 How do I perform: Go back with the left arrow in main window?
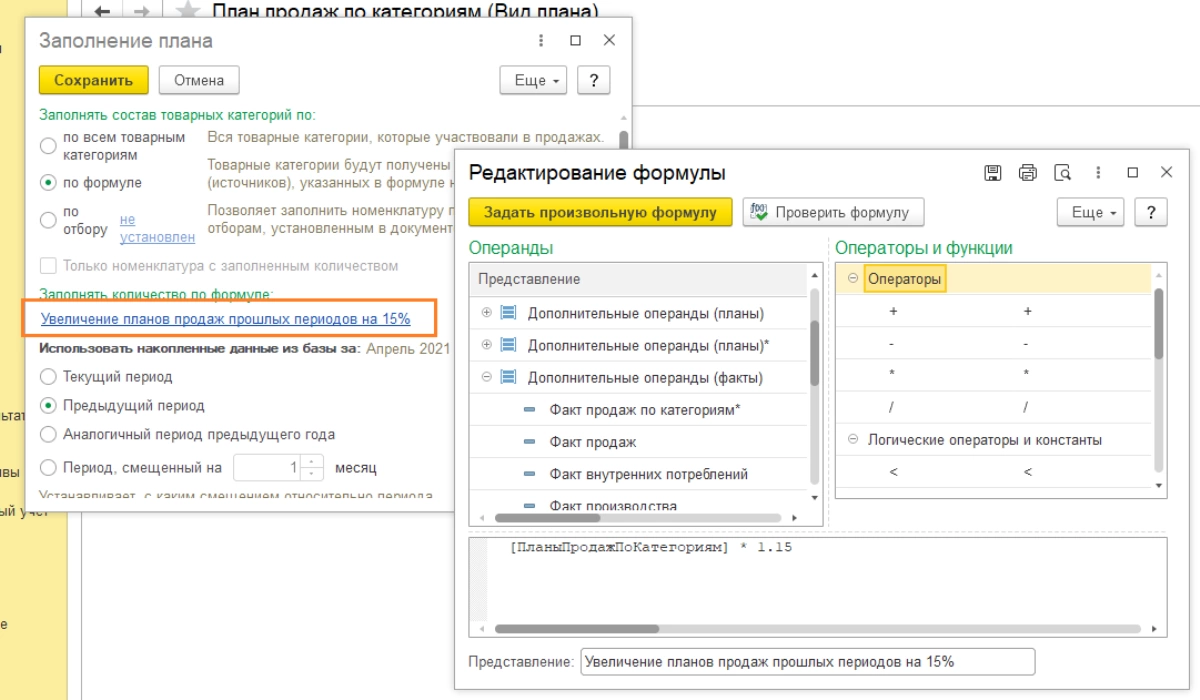[102, 12]
